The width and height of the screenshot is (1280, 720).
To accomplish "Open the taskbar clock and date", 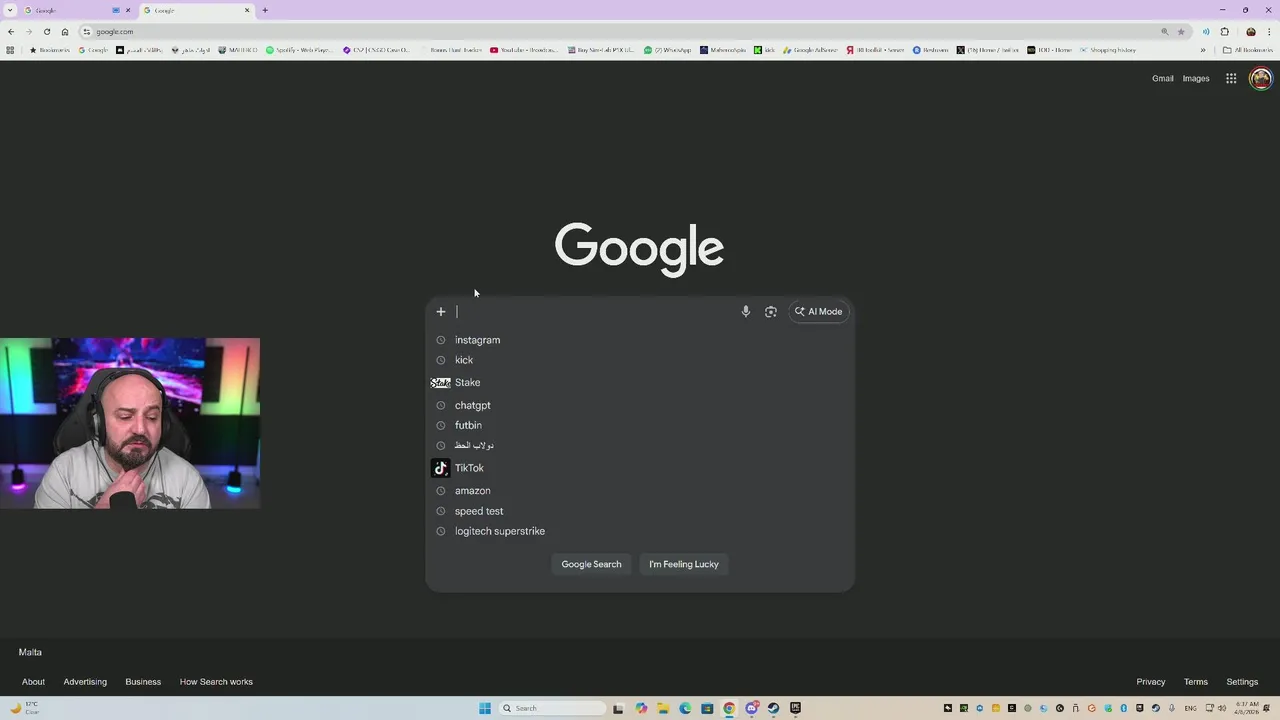I will (x=1245, y=708).
